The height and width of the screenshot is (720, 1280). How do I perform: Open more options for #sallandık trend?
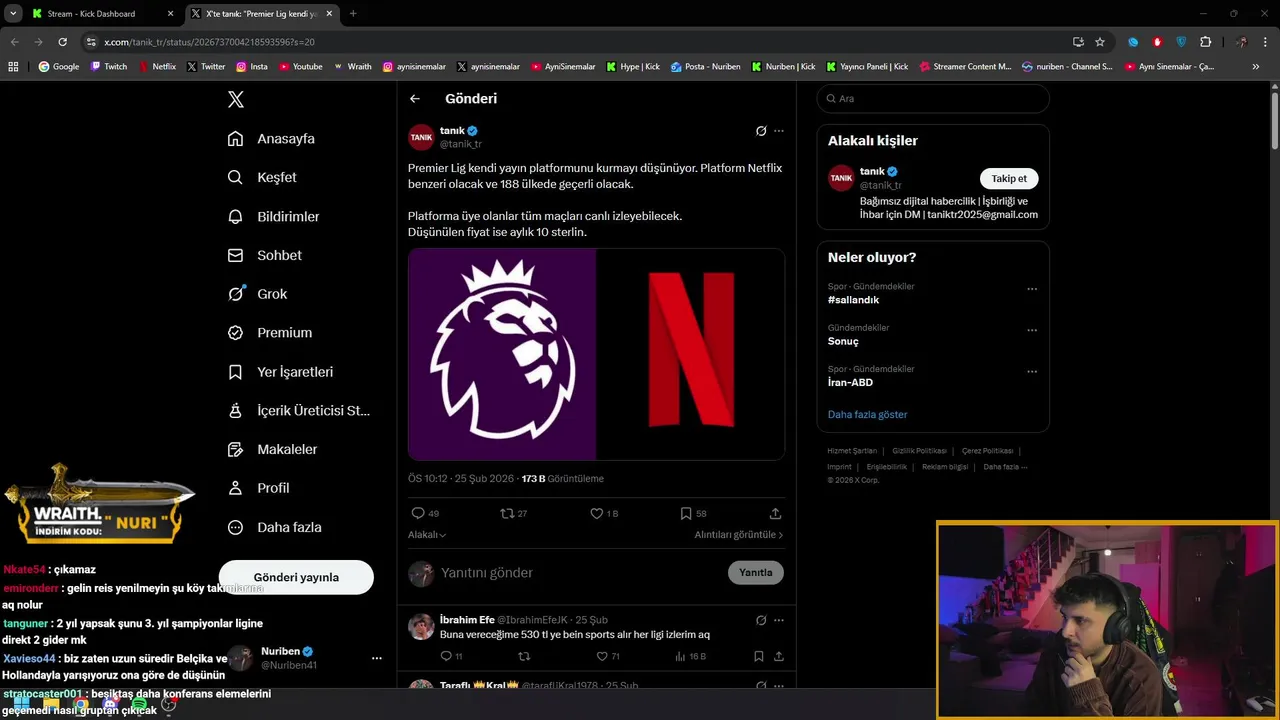click(x=1032, y=289)
